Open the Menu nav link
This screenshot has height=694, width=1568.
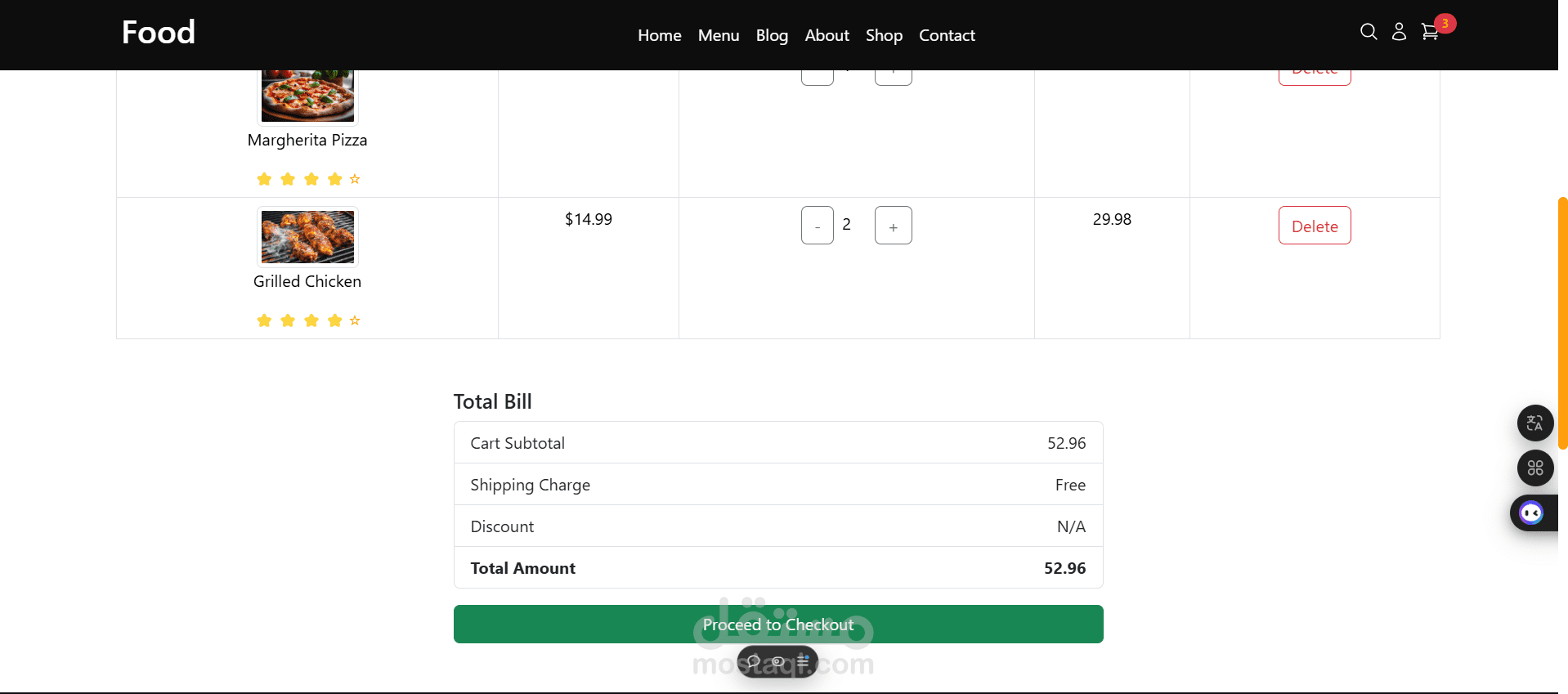718,35
